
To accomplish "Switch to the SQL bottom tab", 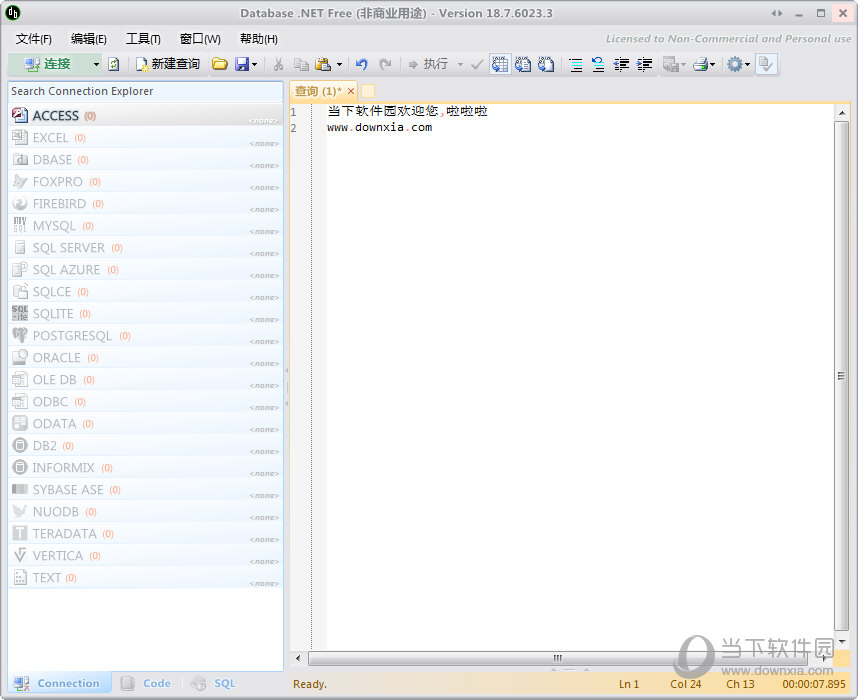I will (x=214, y=683).
